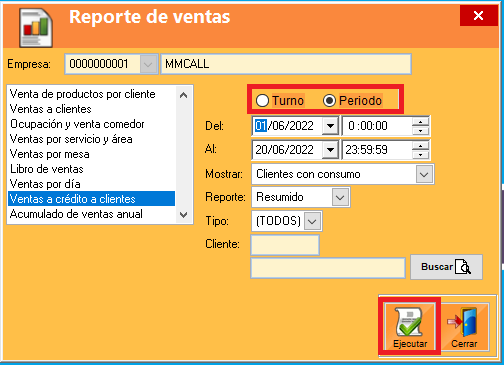Click the Ejecutar report icon button

[410, 327]
